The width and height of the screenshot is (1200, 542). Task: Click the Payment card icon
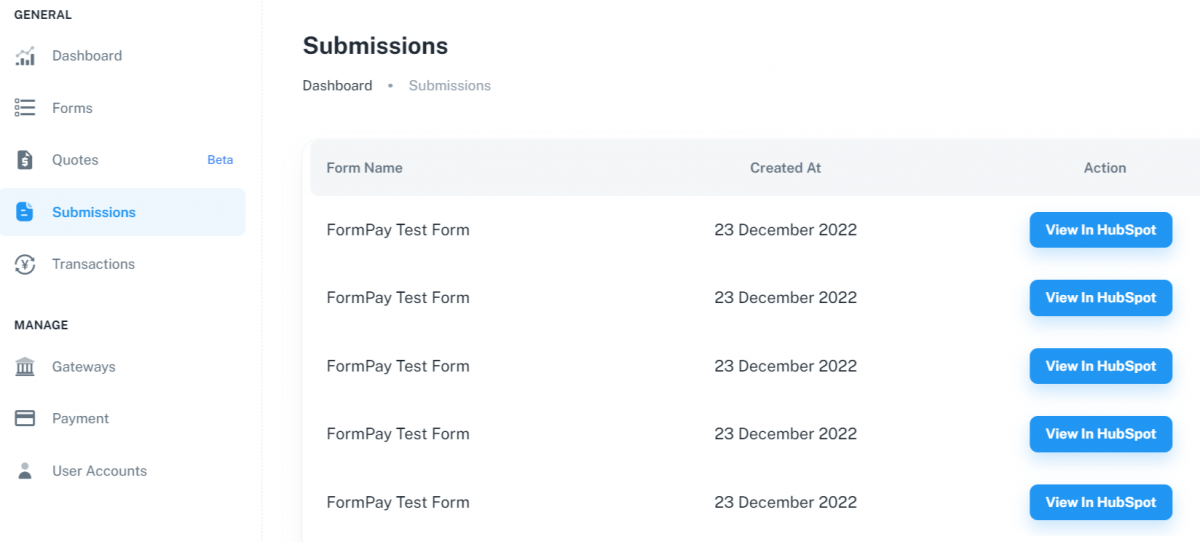coord(25,419)
